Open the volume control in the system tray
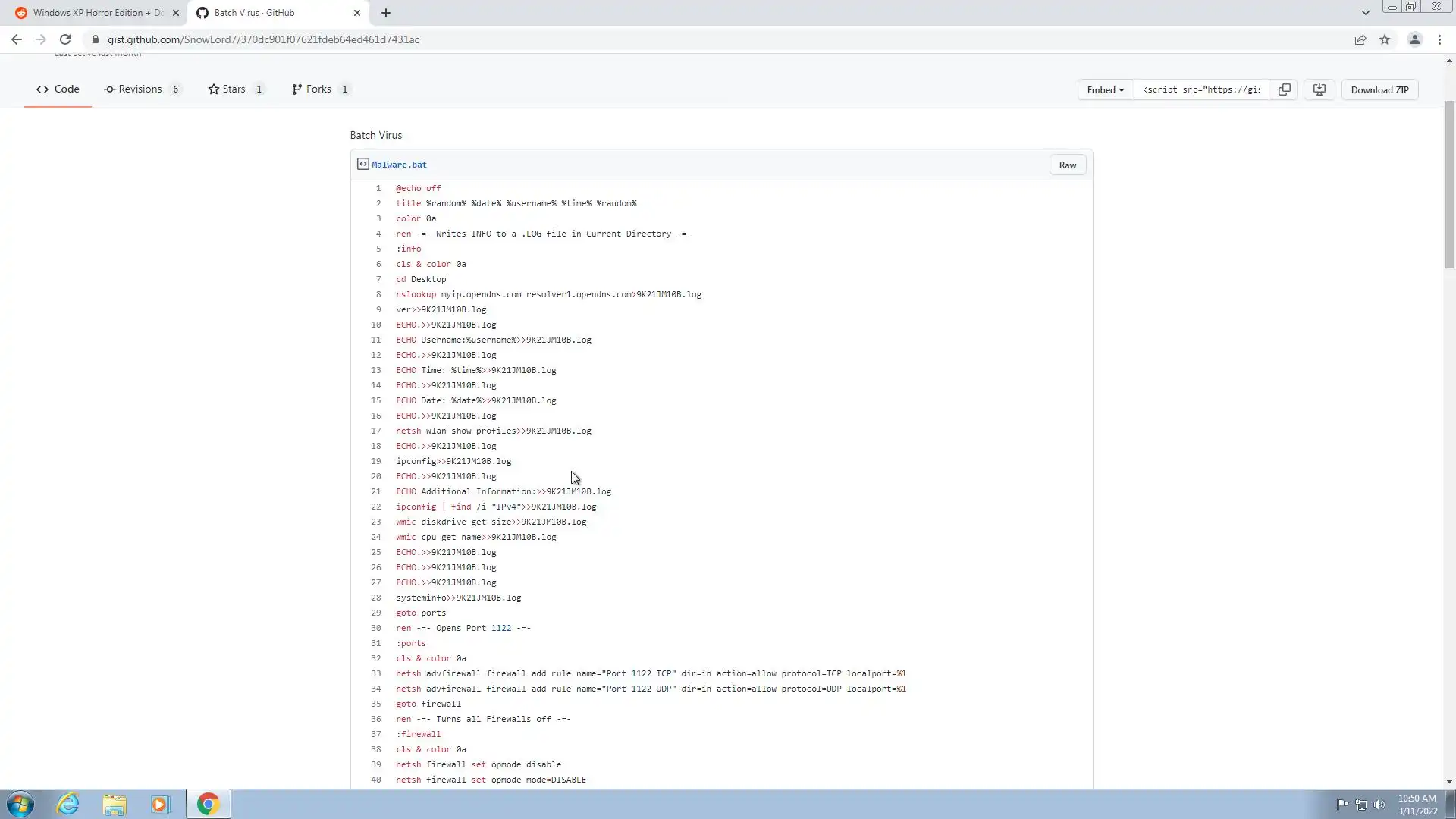This screenshot has width=1456, height=819. 1379,805
